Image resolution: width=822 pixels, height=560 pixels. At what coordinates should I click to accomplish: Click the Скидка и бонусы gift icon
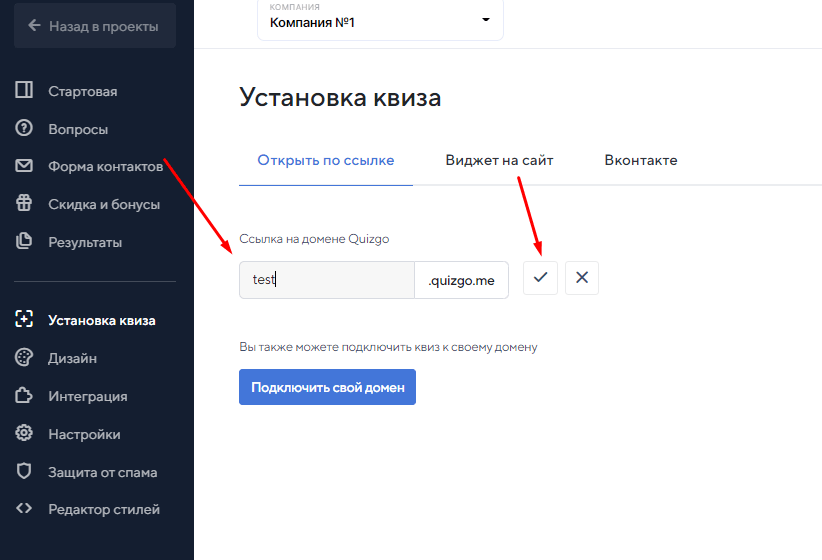point(25,204)
